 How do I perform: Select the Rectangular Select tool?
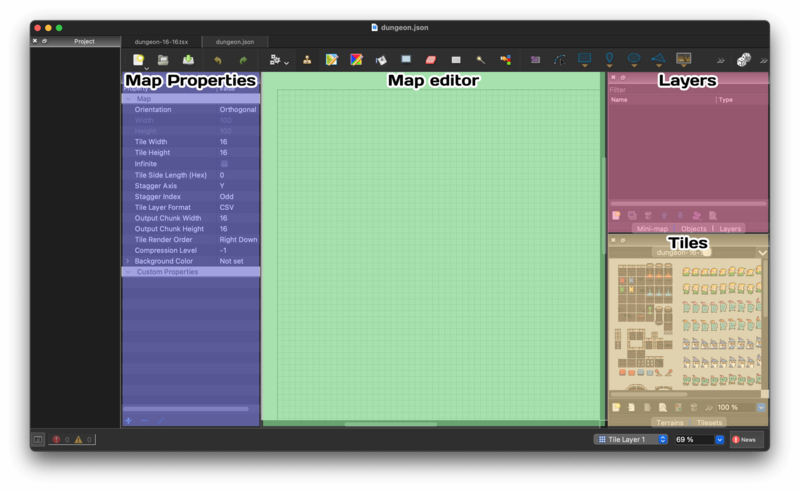[x=456, y=60]
